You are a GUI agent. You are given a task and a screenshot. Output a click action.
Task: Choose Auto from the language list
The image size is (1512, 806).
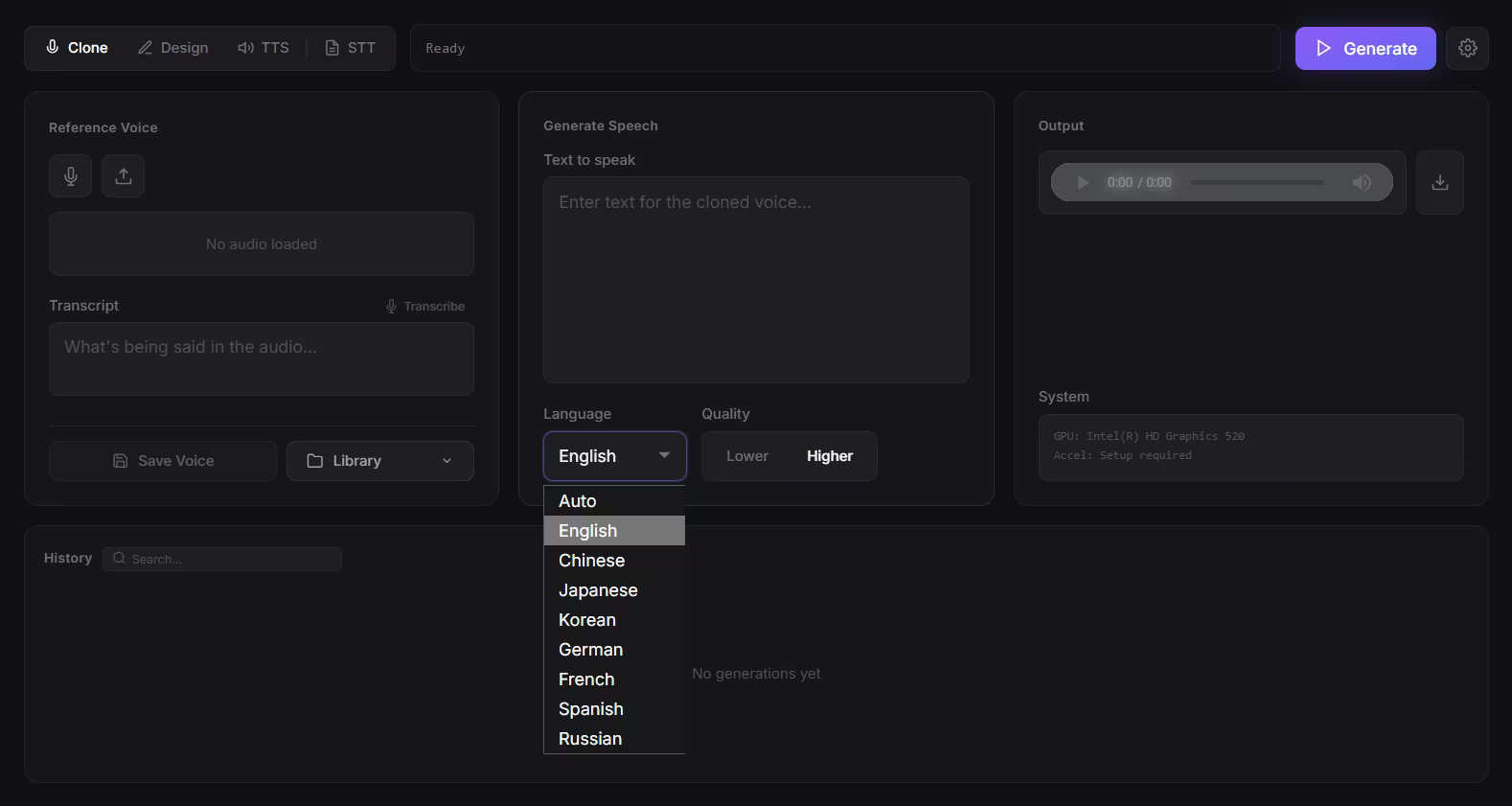coord(614,501)
